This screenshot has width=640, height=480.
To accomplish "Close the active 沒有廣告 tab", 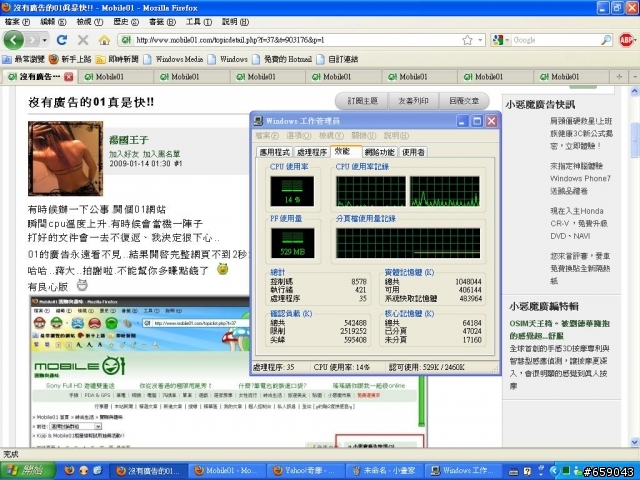I will [x=69, y=77].
